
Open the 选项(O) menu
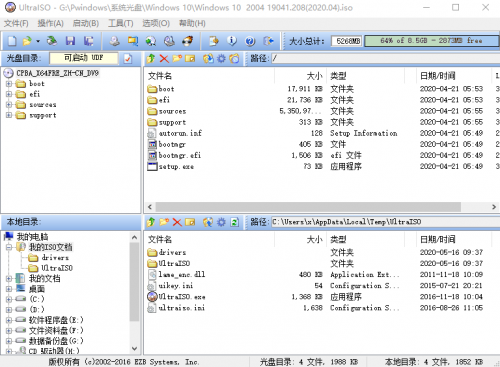click(156, 23)
